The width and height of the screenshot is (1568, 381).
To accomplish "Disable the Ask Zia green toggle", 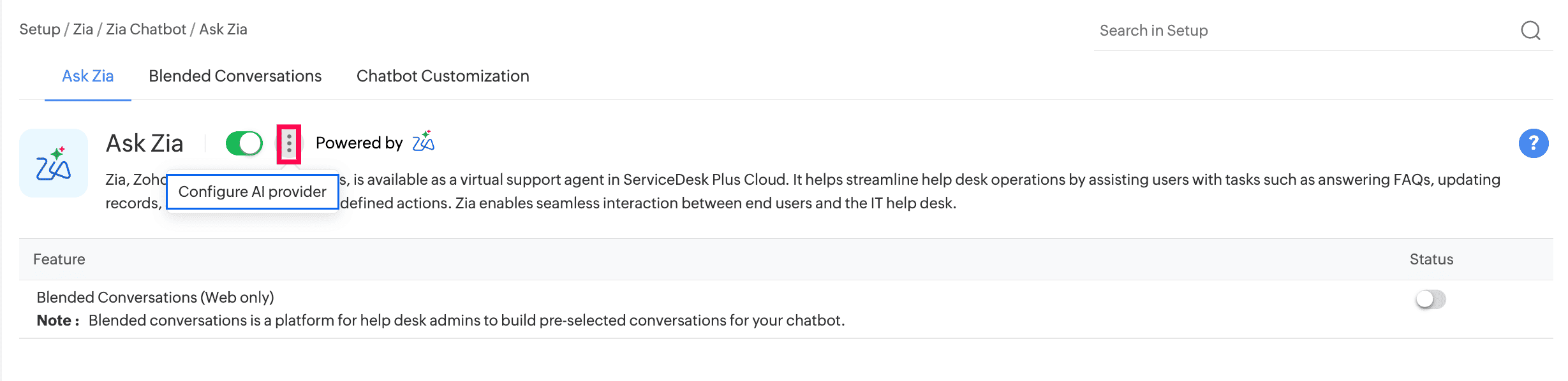I will [244, 143].
